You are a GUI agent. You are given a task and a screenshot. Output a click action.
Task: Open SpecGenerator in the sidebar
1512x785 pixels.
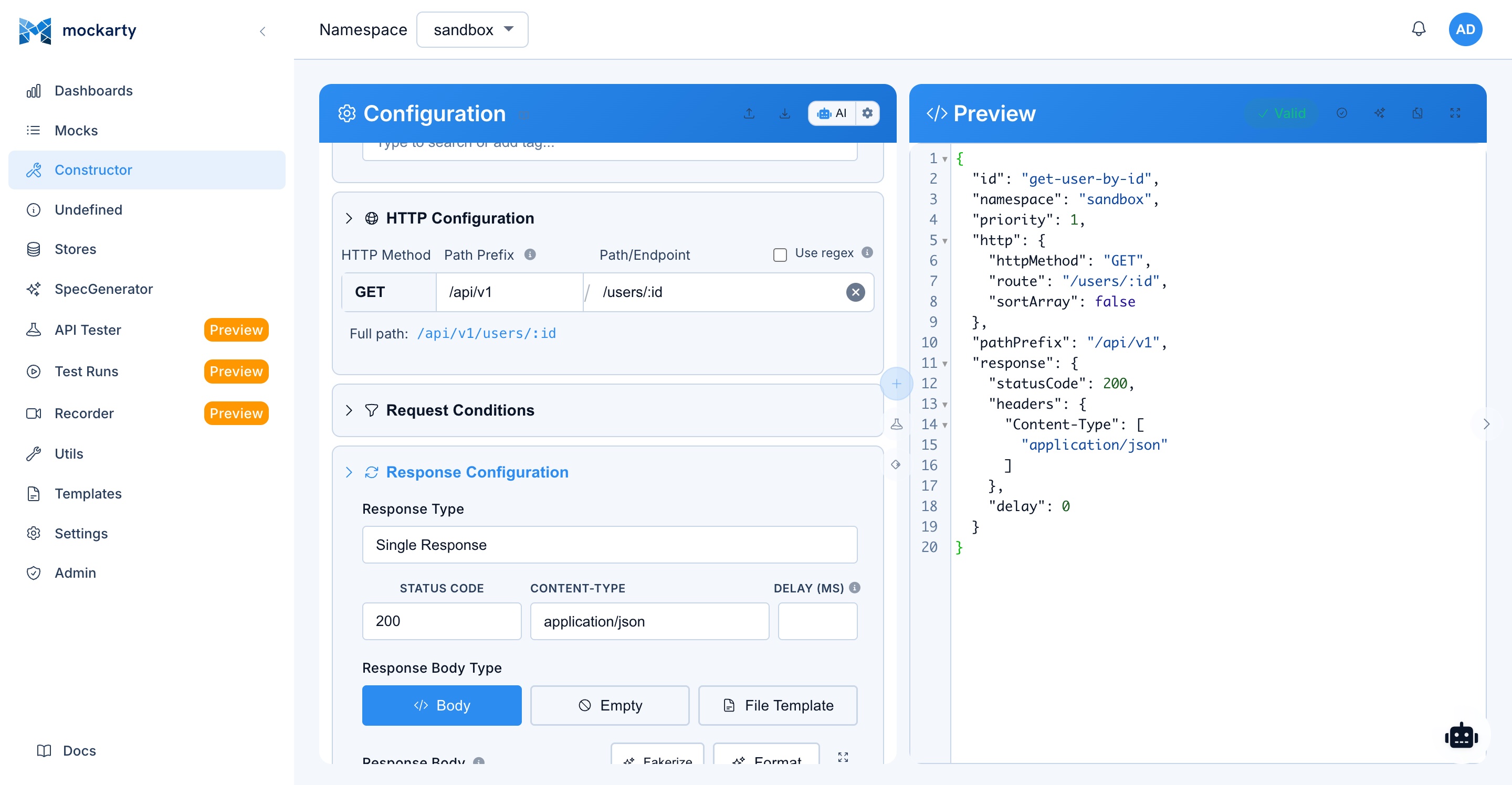tap(147, 289)
